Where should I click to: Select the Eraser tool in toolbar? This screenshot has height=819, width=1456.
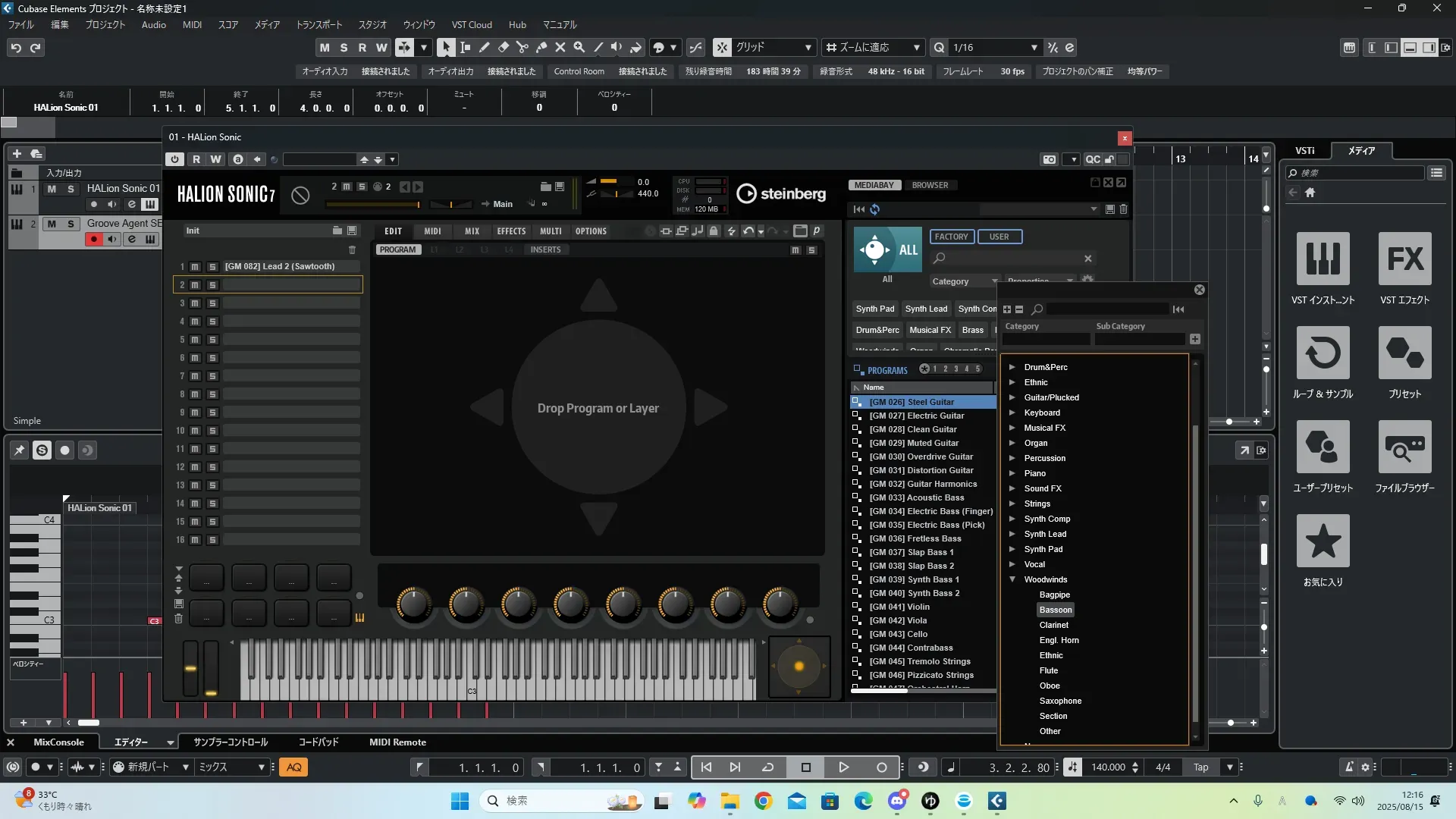(504, 47)
